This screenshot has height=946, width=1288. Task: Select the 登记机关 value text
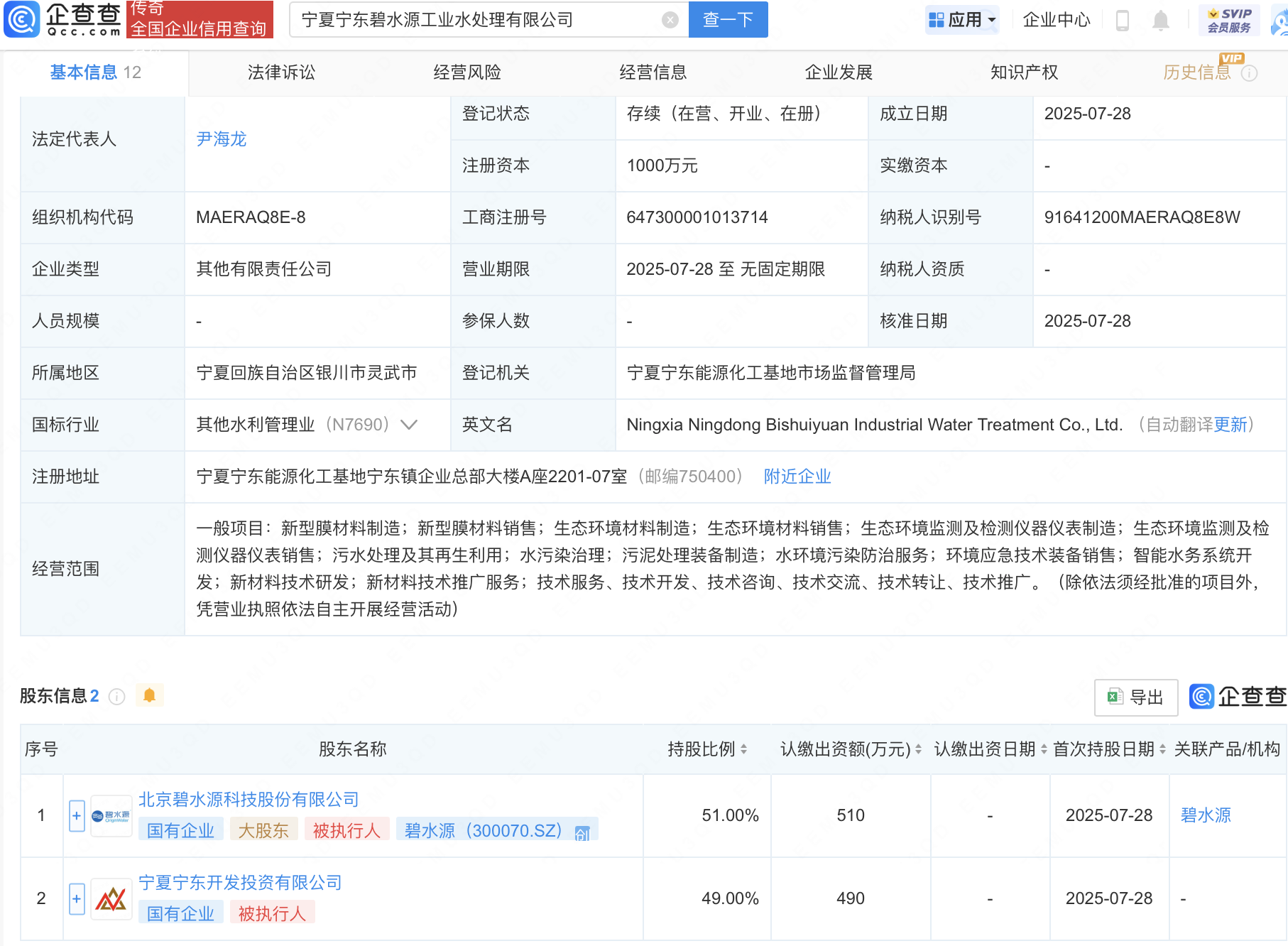pyautogui.click(x=770, y=373)
